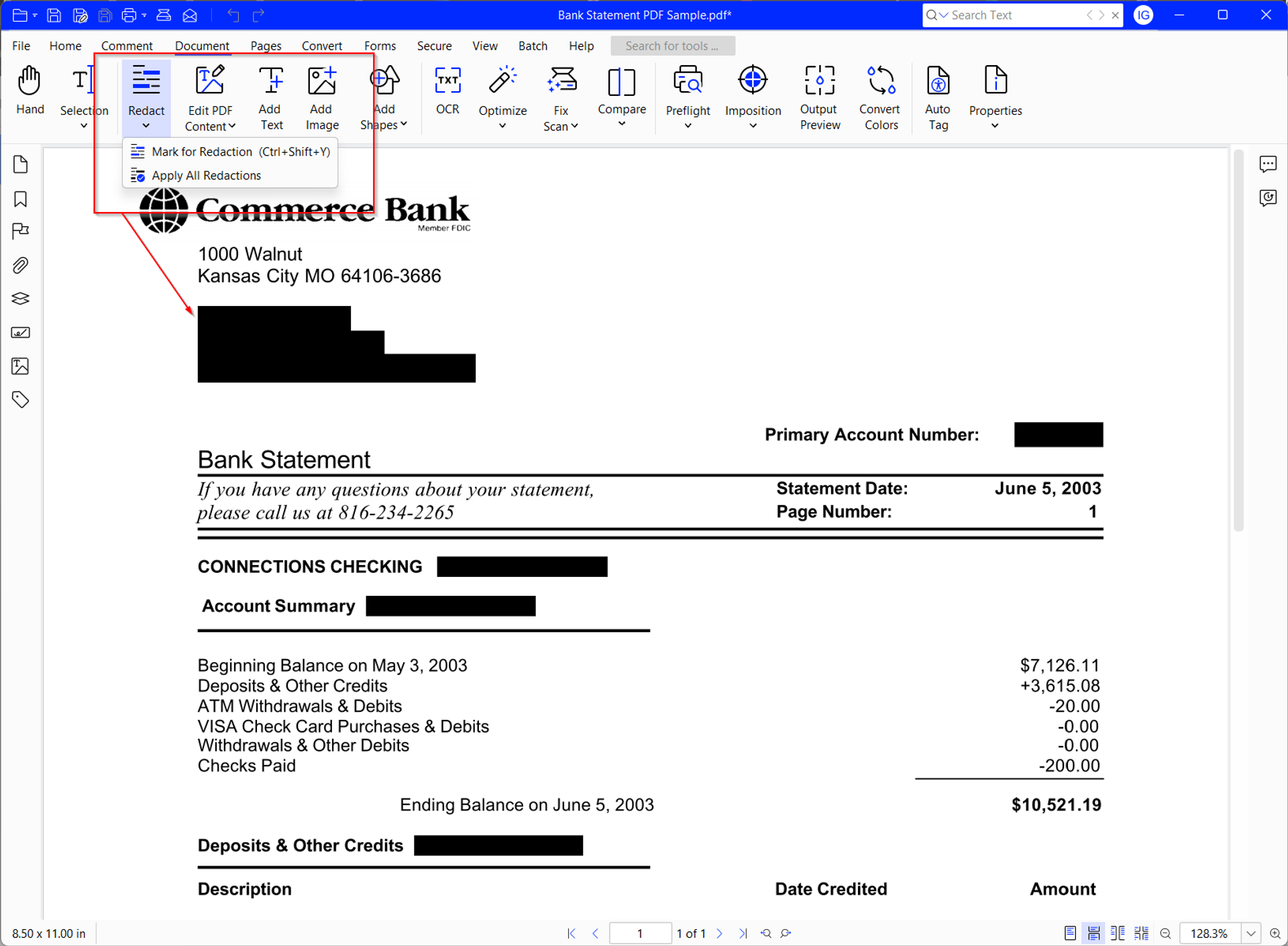Open the comments panel icon at right

[1268, 164]
